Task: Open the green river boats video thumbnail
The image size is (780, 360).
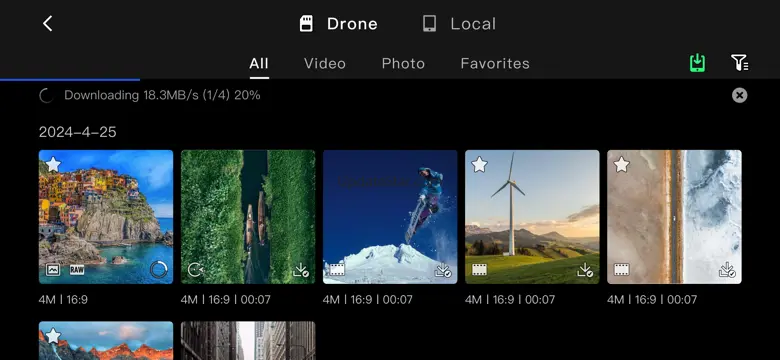Action: [248, 217]
